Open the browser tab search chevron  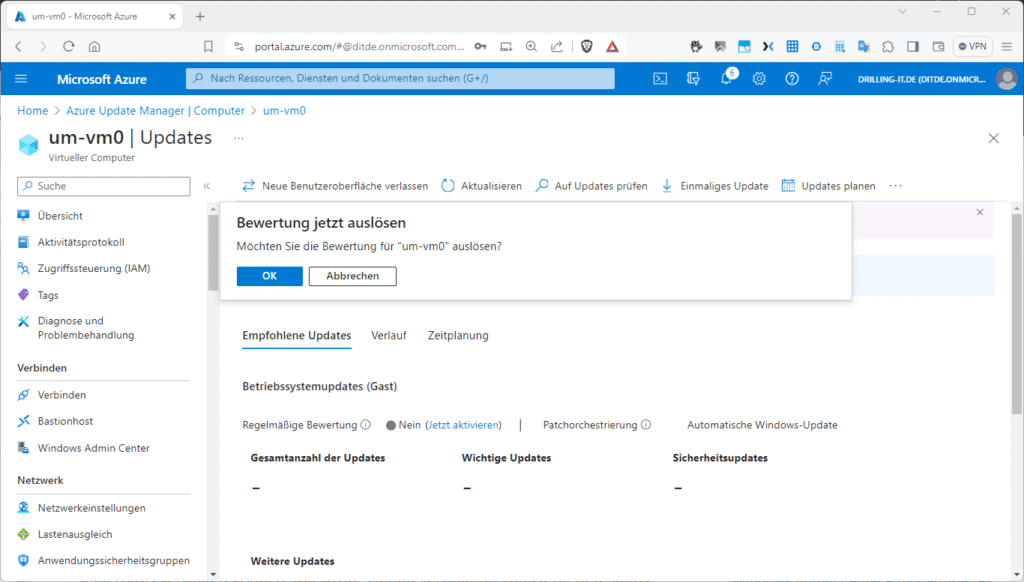tap(903, 12)
